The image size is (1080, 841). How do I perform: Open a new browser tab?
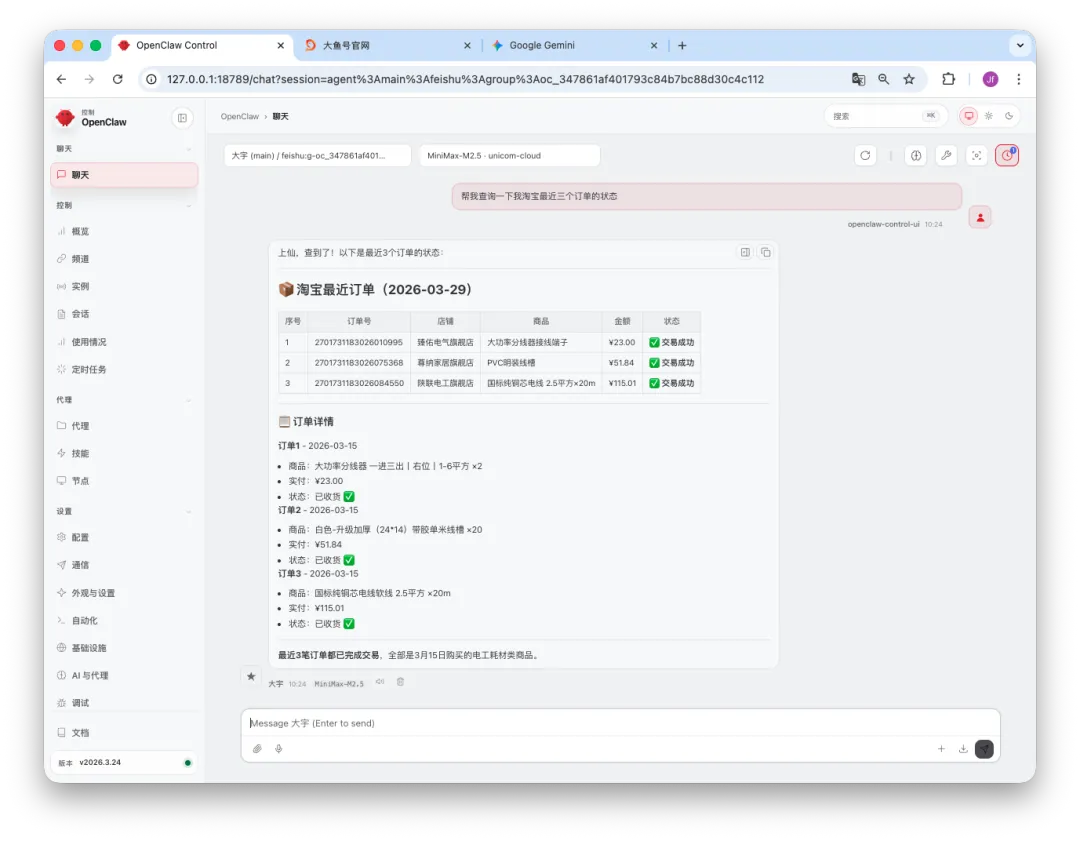tap(682, 45)
